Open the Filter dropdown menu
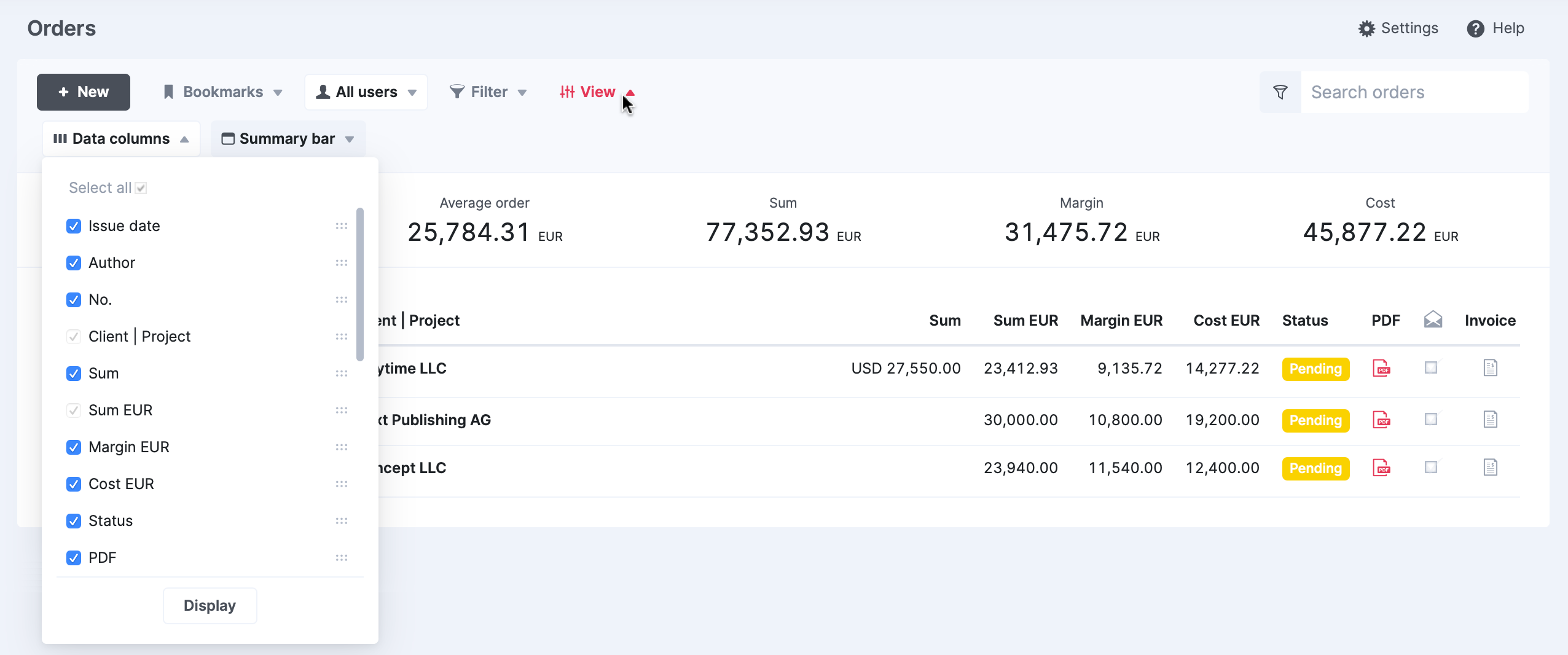Screen dimensions: 1568x655 (x=488, y=92)
